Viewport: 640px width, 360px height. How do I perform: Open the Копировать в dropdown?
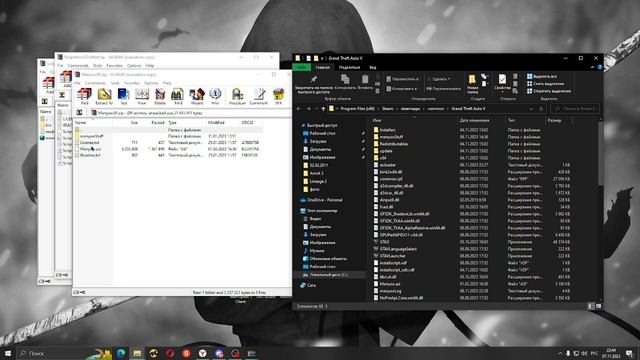[x=402, y=89]
